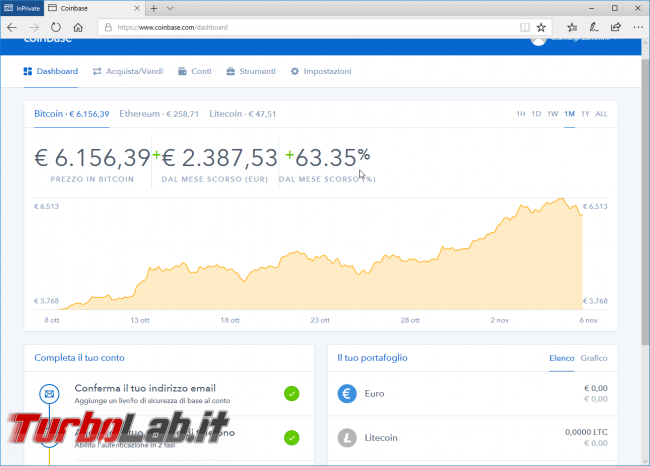Image resolution: width=650 pixels, height=466 pixels.
Task: Open the browser home page icon
Action: [x=78, y=27]
